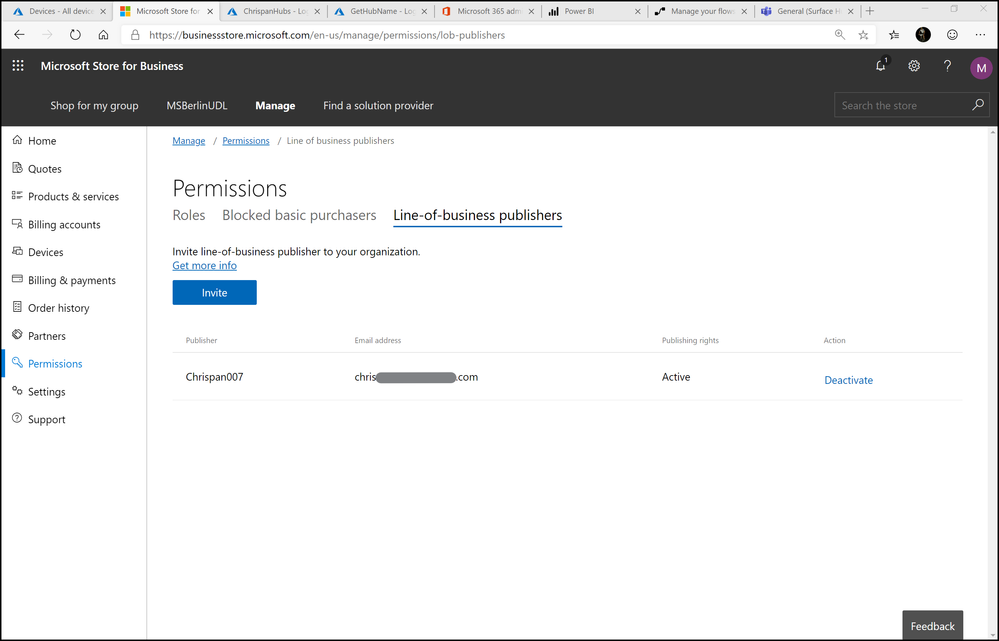The height and width of the screenshot is (641, 999).
Task: Click the Action column header
Action: (x=834, y=340)
